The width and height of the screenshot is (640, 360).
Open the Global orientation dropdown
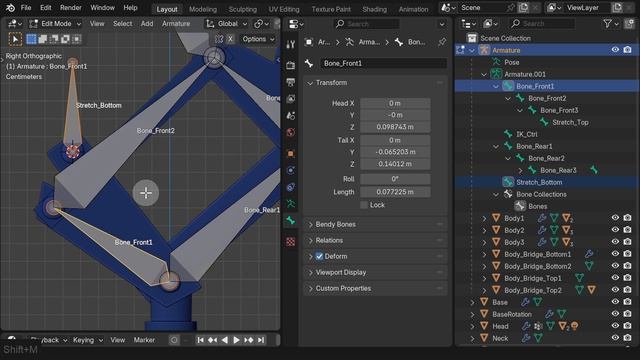point(226,24)
